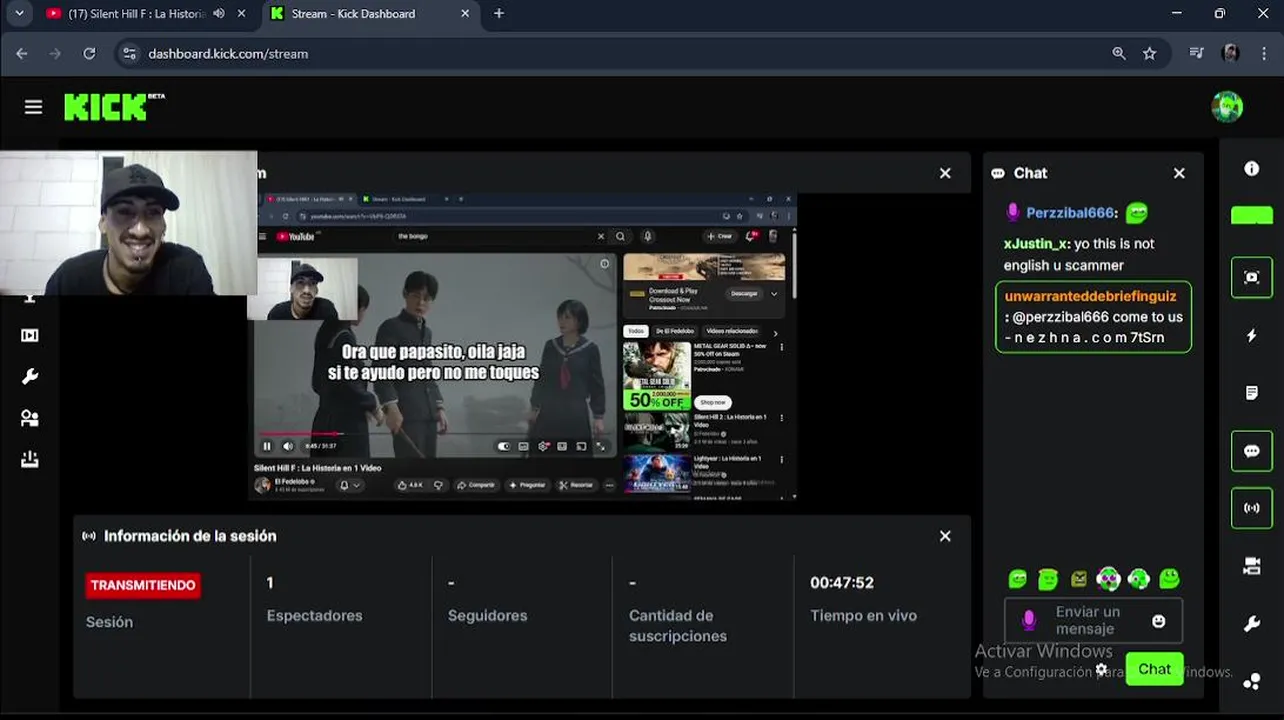1284x720 pixels.
Task: Click the Seguidores label
Action: pyautogui.click(x=487, y=616)
